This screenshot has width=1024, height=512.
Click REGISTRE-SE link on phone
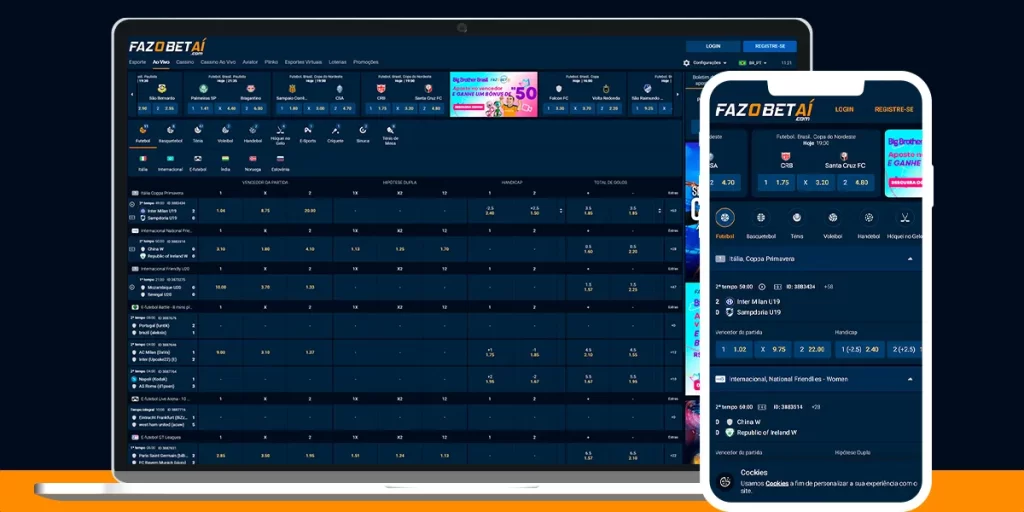click(893, 109)
